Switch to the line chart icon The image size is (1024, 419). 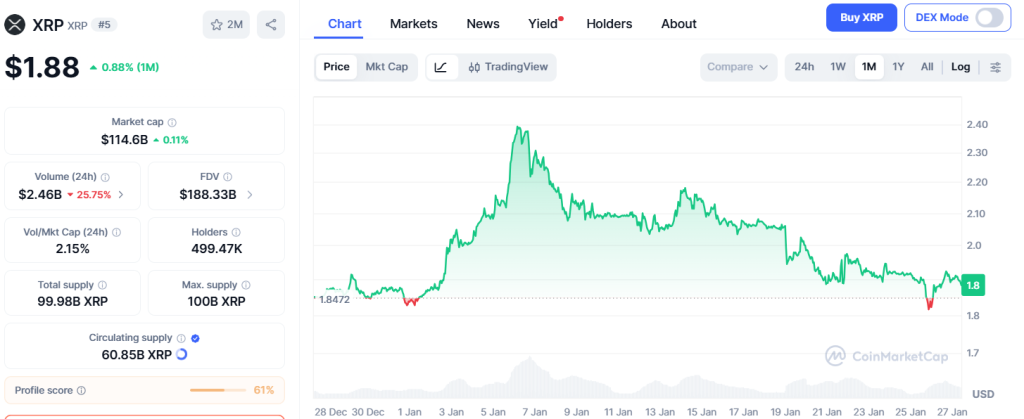click(x=442, y=67)
